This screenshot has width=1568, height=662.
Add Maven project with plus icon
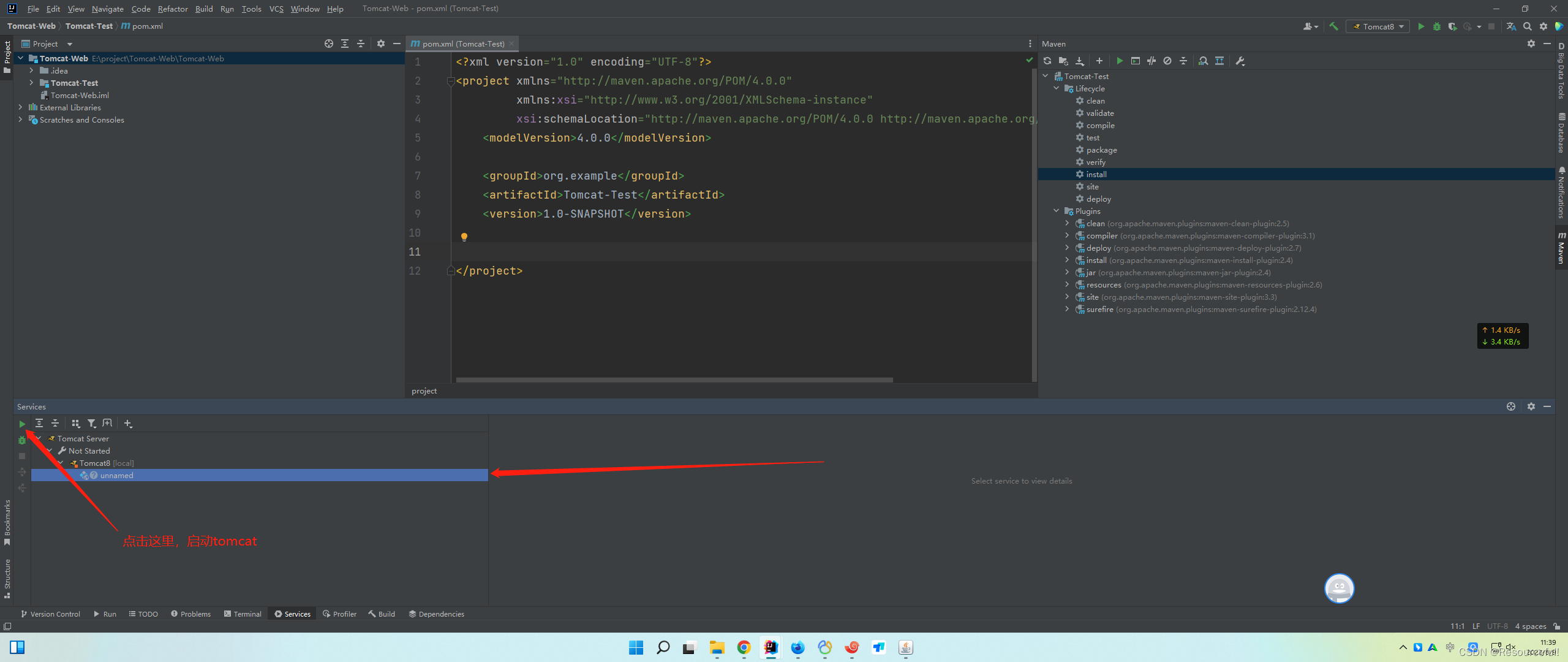(x=1099, y=61)
